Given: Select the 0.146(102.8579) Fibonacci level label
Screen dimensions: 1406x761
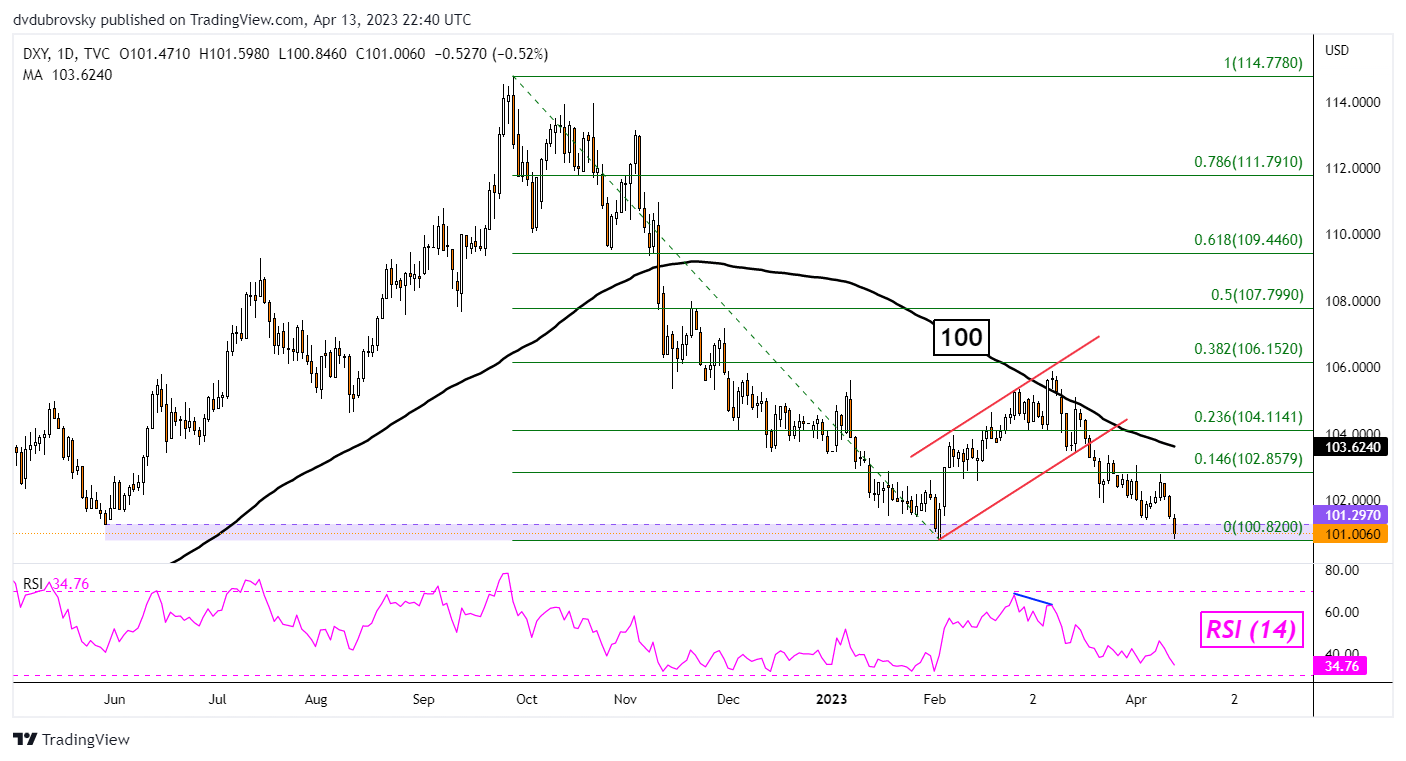Looking at the screenshot, I should click(x=1248, y=459).
